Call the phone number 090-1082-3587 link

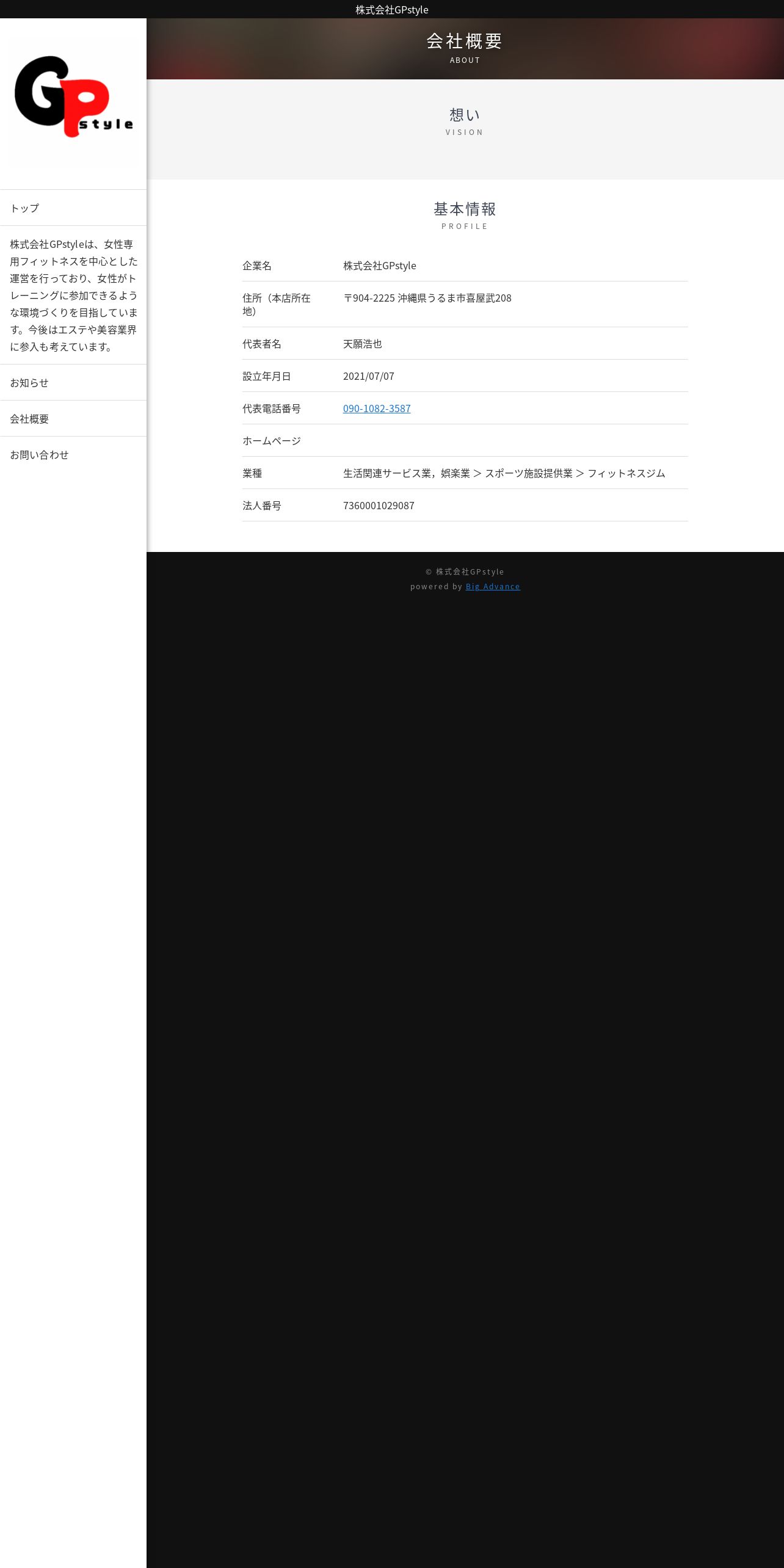pos(377,408)
